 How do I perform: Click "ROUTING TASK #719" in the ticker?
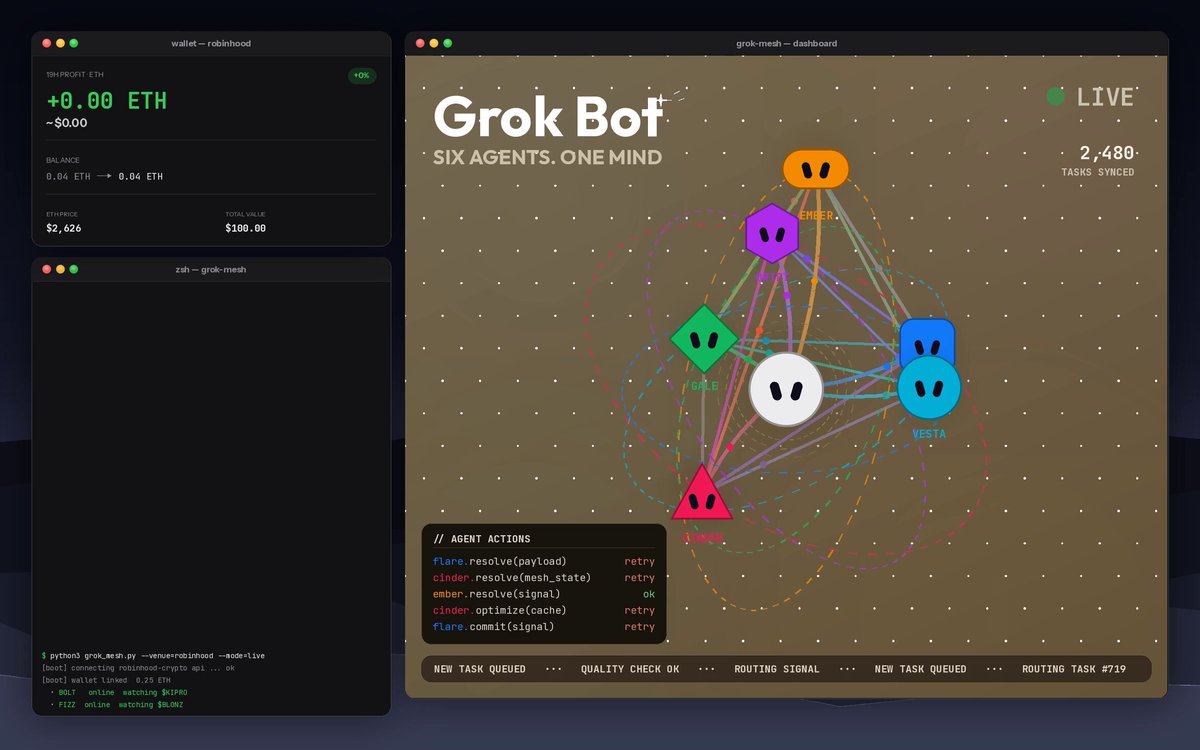[1074, 669]
